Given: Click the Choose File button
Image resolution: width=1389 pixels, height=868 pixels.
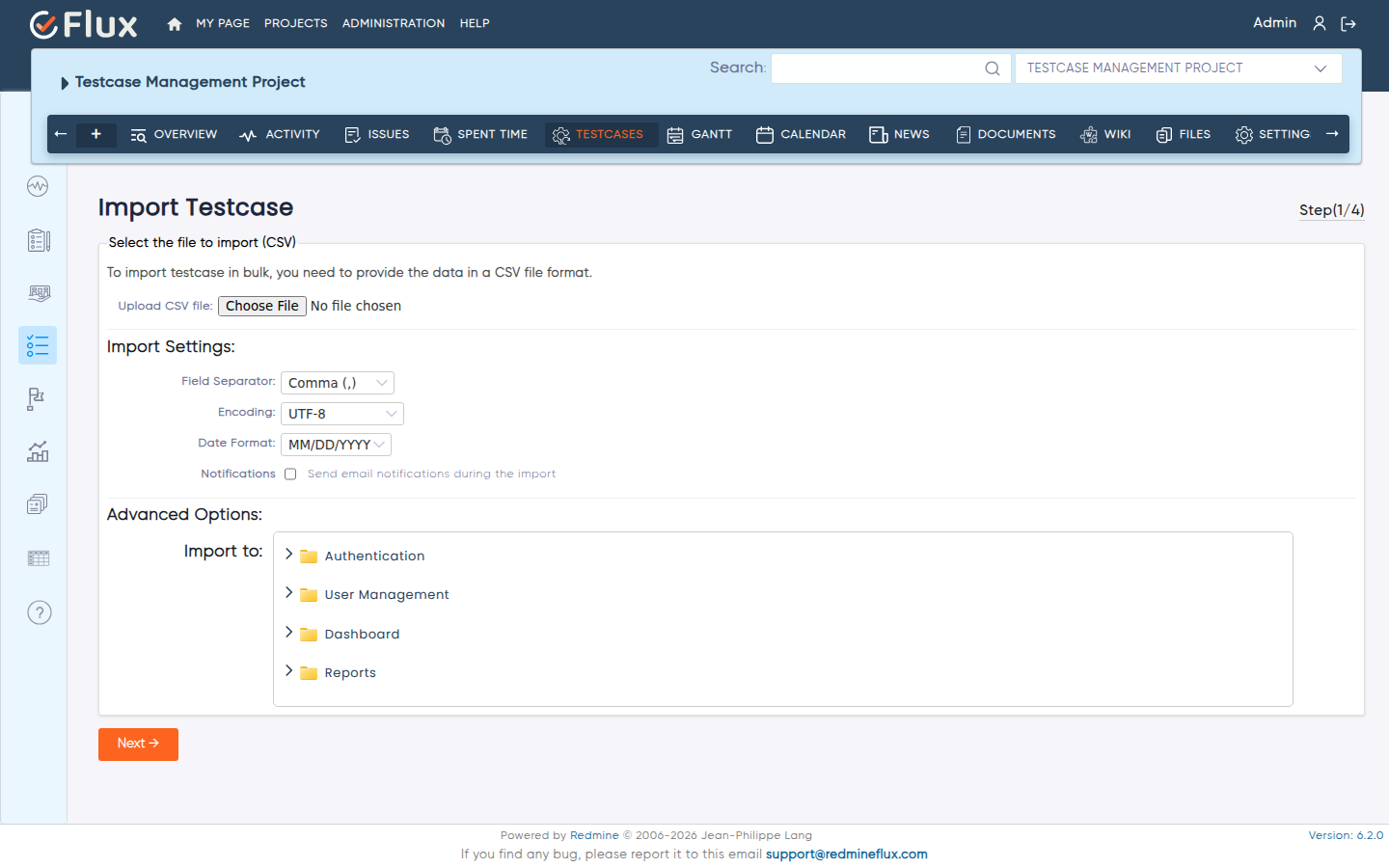Looking at the screenshot, I should click(x=262, y=306).
